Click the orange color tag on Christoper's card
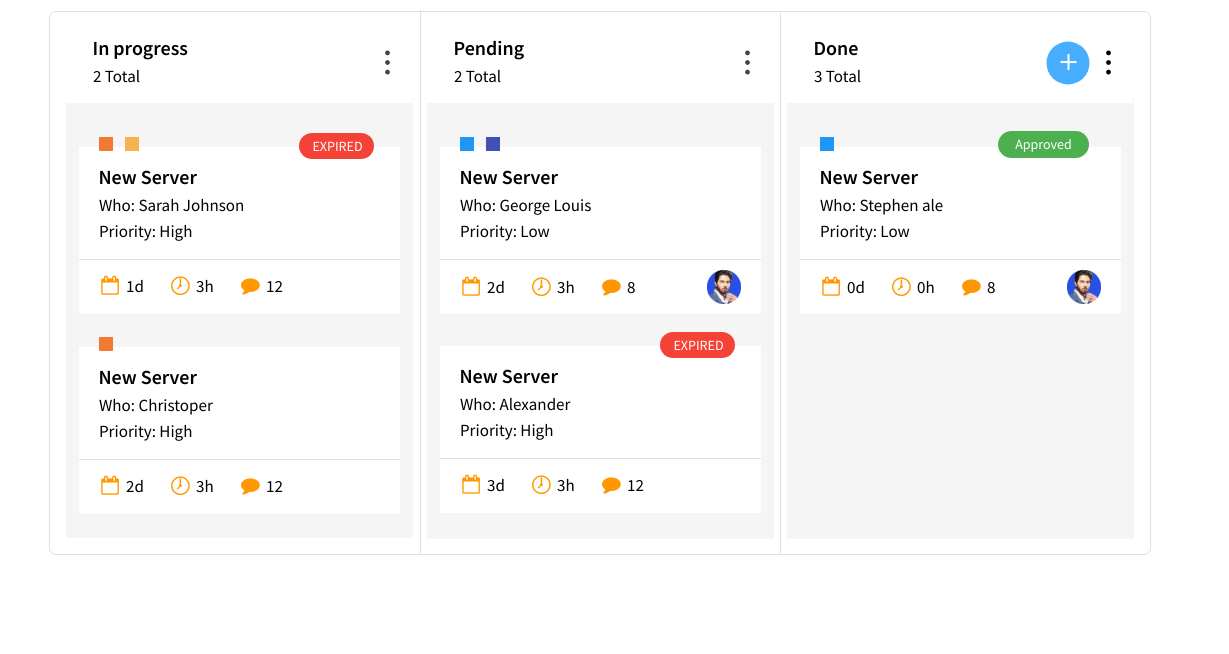The width and height of the screenshot is (1229, 654). [x=106, y=343]
